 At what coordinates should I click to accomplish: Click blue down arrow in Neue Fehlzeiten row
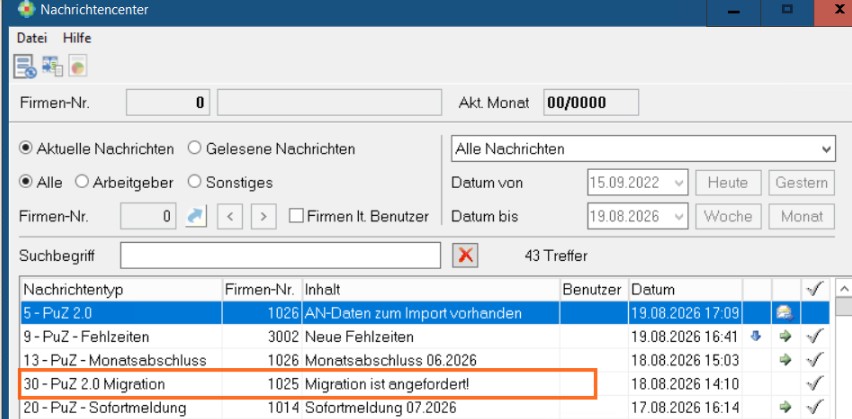click(x=755, y=337)
